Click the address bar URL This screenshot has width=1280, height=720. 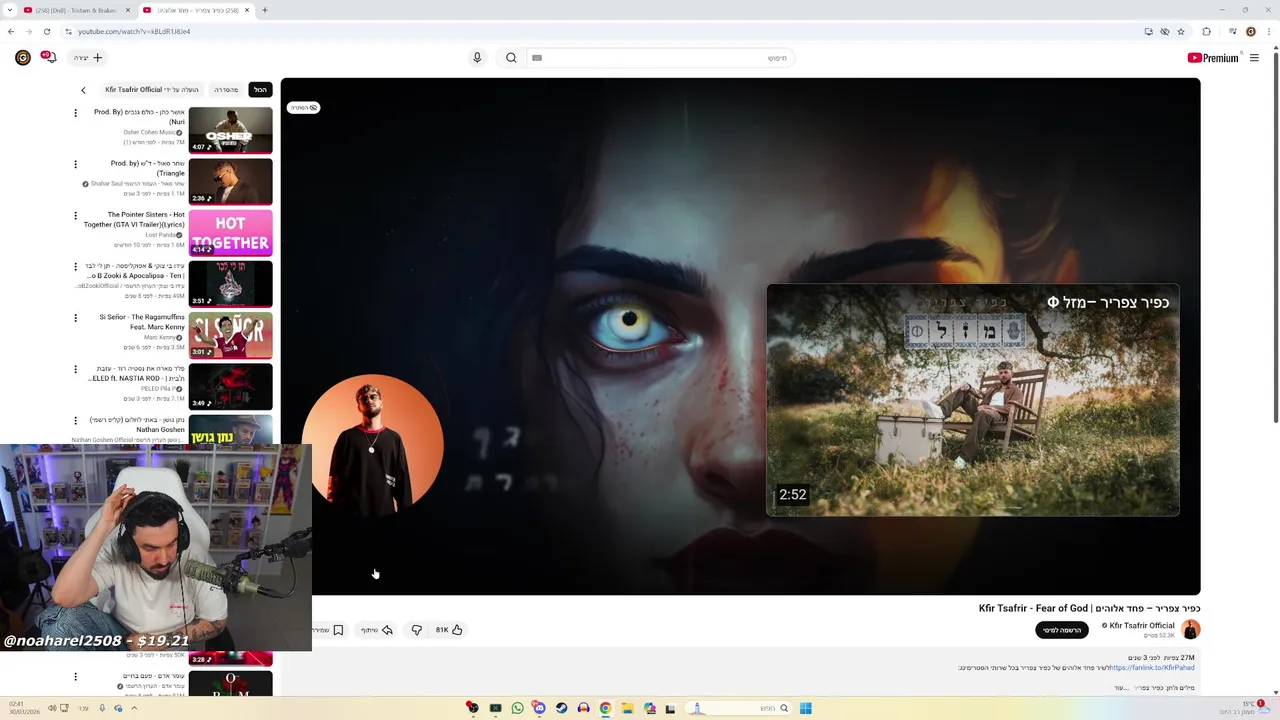pyautogui.click(x=134, y=31)
